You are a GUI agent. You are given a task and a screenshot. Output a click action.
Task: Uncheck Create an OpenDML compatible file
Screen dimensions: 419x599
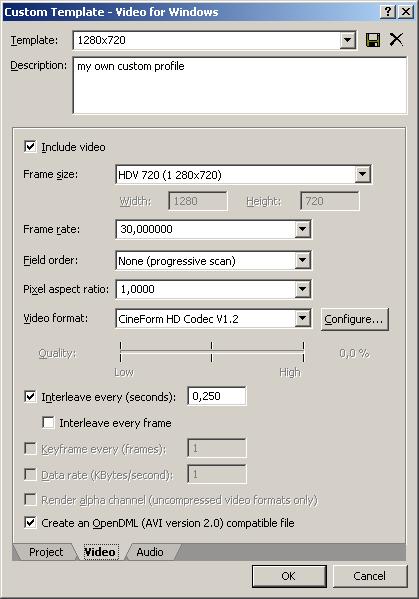[30, 522]
